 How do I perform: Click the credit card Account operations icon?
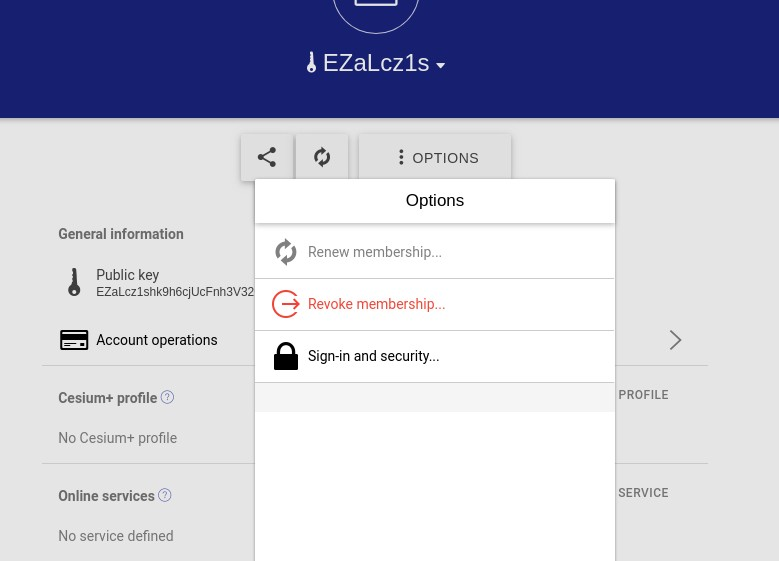click(x=74, y=340)
